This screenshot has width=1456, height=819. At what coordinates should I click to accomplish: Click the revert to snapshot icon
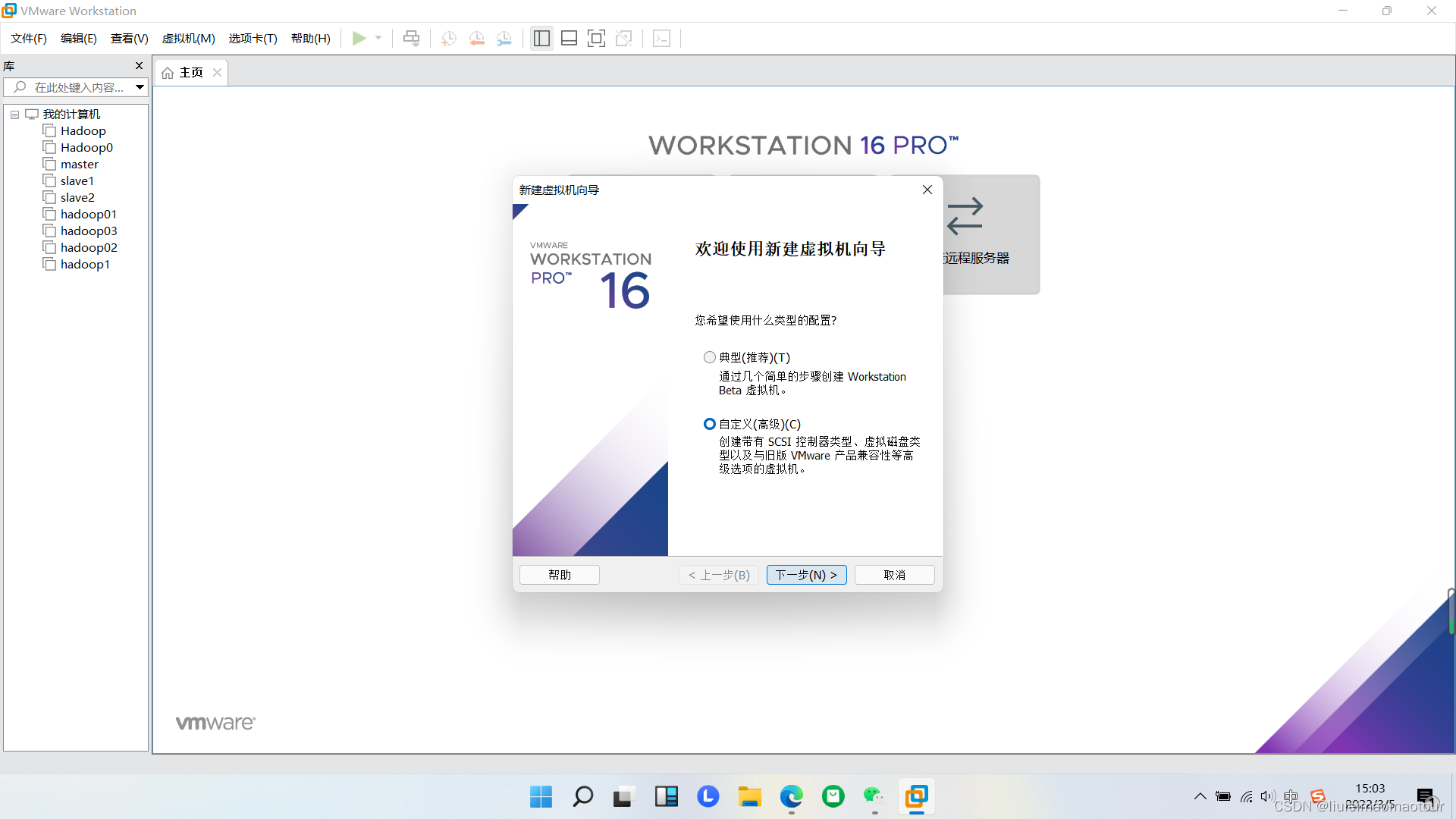[477, 38]
